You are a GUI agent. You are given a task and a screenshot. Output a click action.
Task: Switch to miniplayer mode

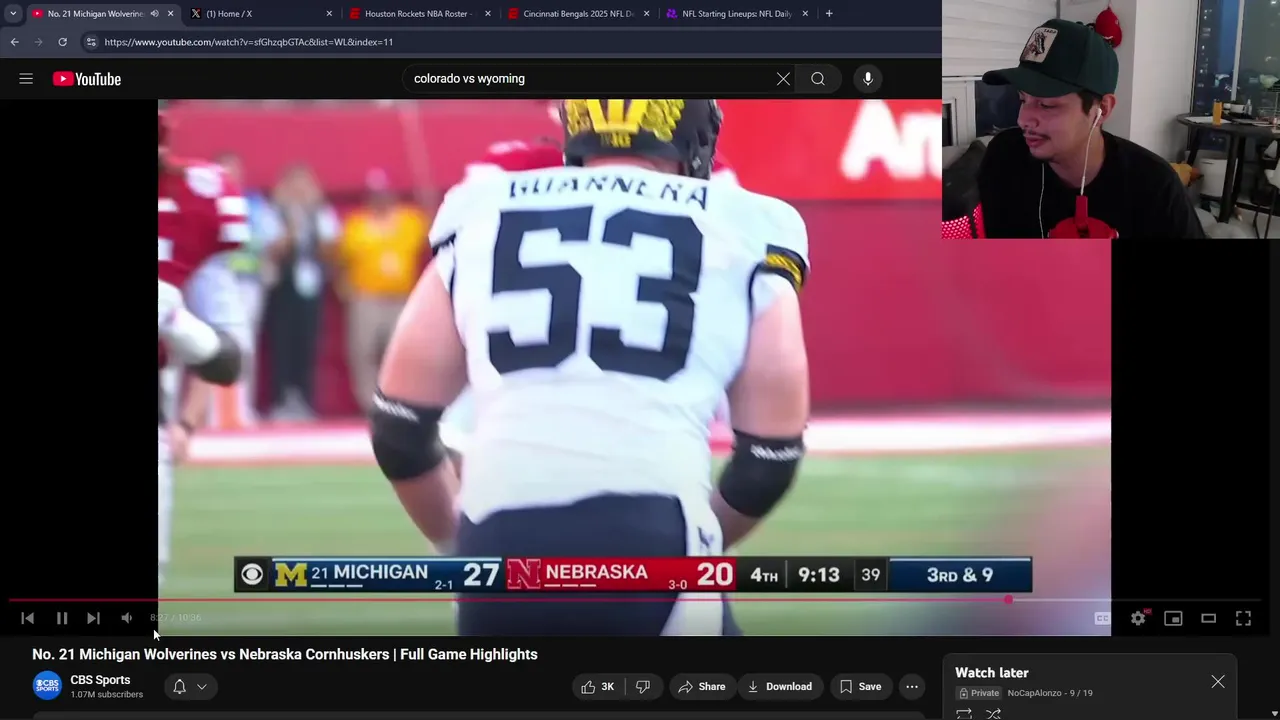(1173, 618)
